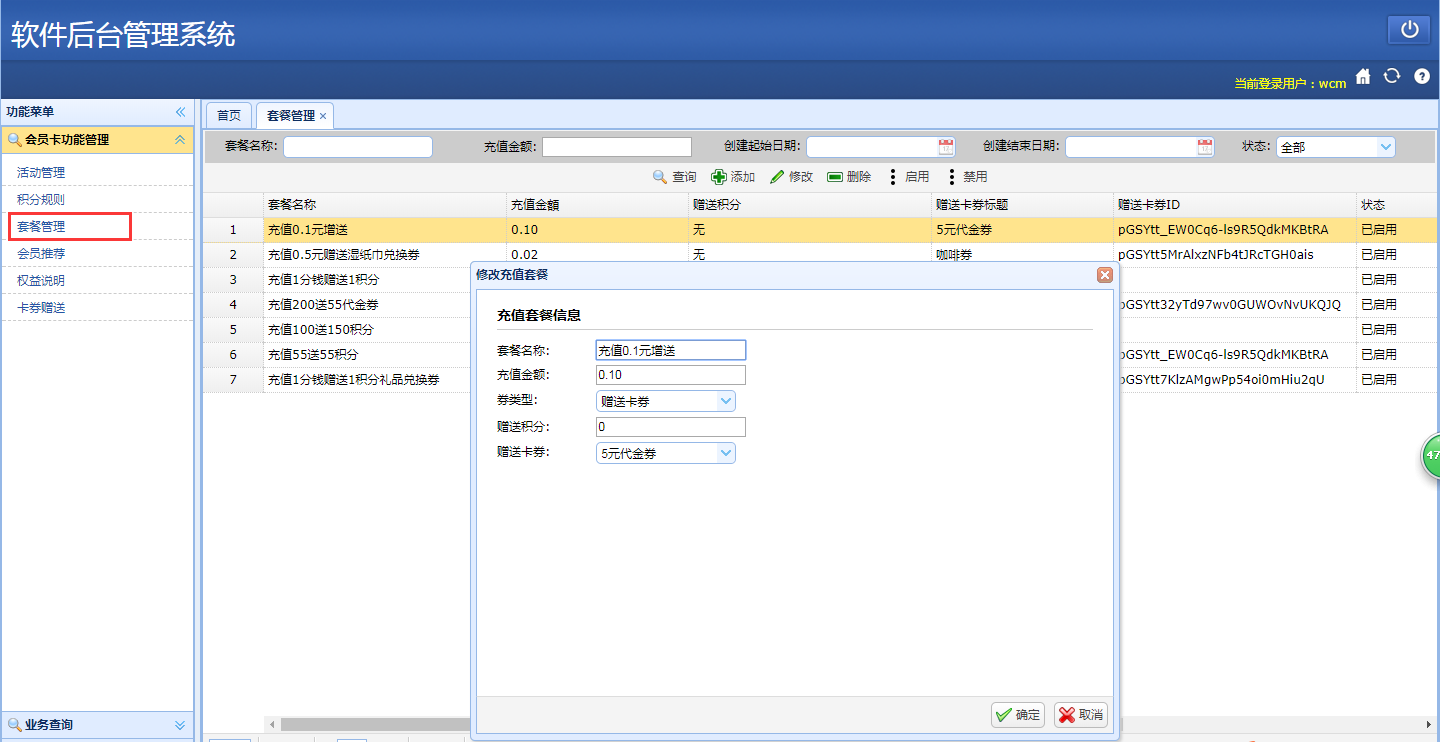The image size is (1440, 742).
Task: Sort by 充值金额 column header
Action: point(597,205)
